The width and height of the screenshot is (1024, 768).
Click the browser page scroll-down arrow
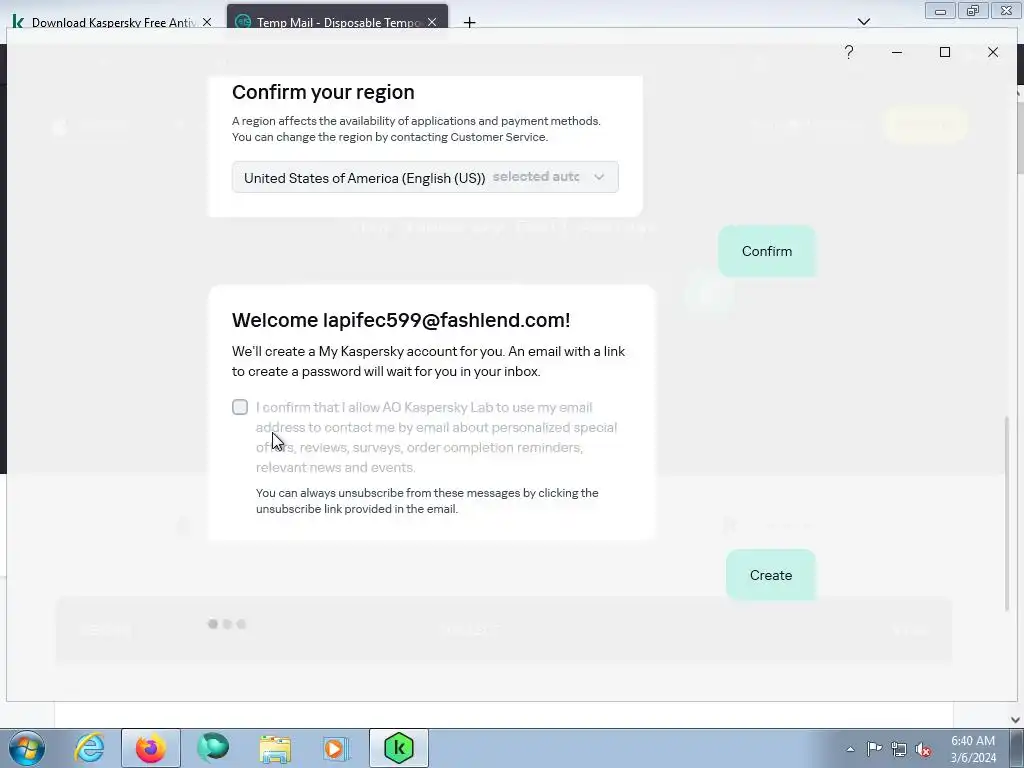coord(1016,720)
